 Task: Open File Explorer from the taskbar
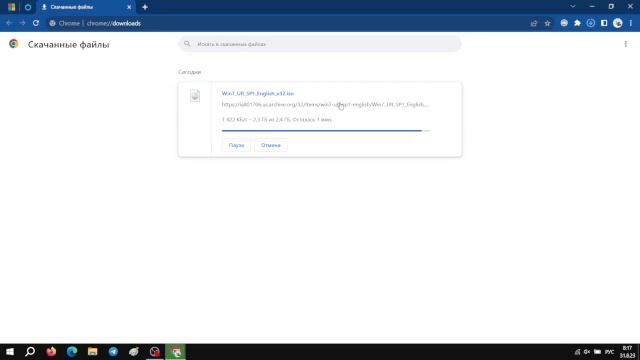click(x=93, y=351)
